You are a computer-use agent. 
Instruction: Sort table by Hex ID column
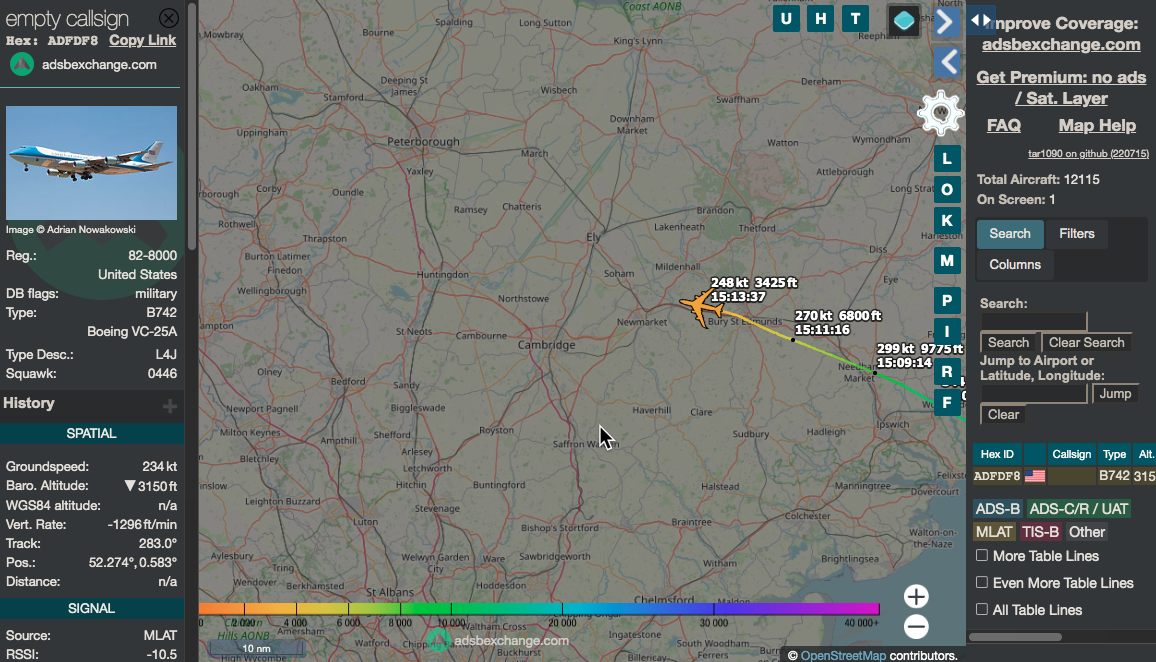[997, 454]
